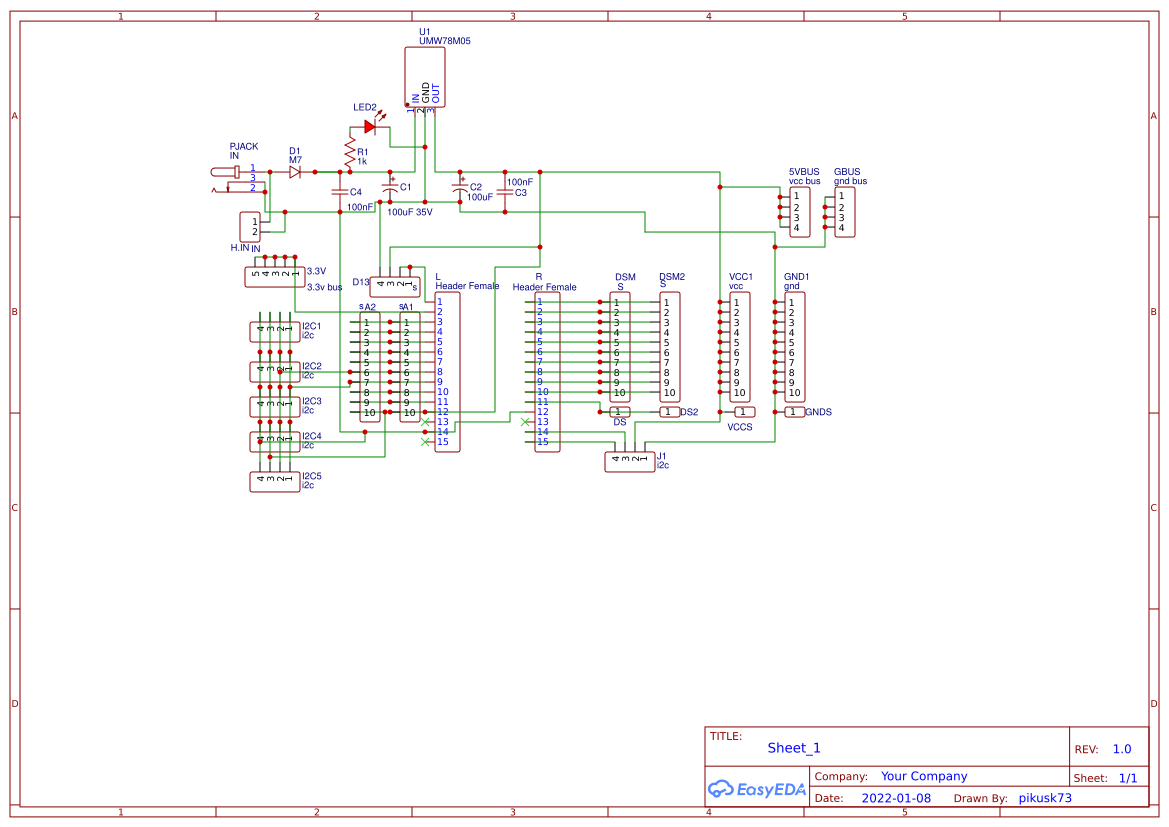Click the no-connect X on L pin 15
The height and width of the screenshot is (827, 1169).
pyautogui.click(x=425, y=442)
